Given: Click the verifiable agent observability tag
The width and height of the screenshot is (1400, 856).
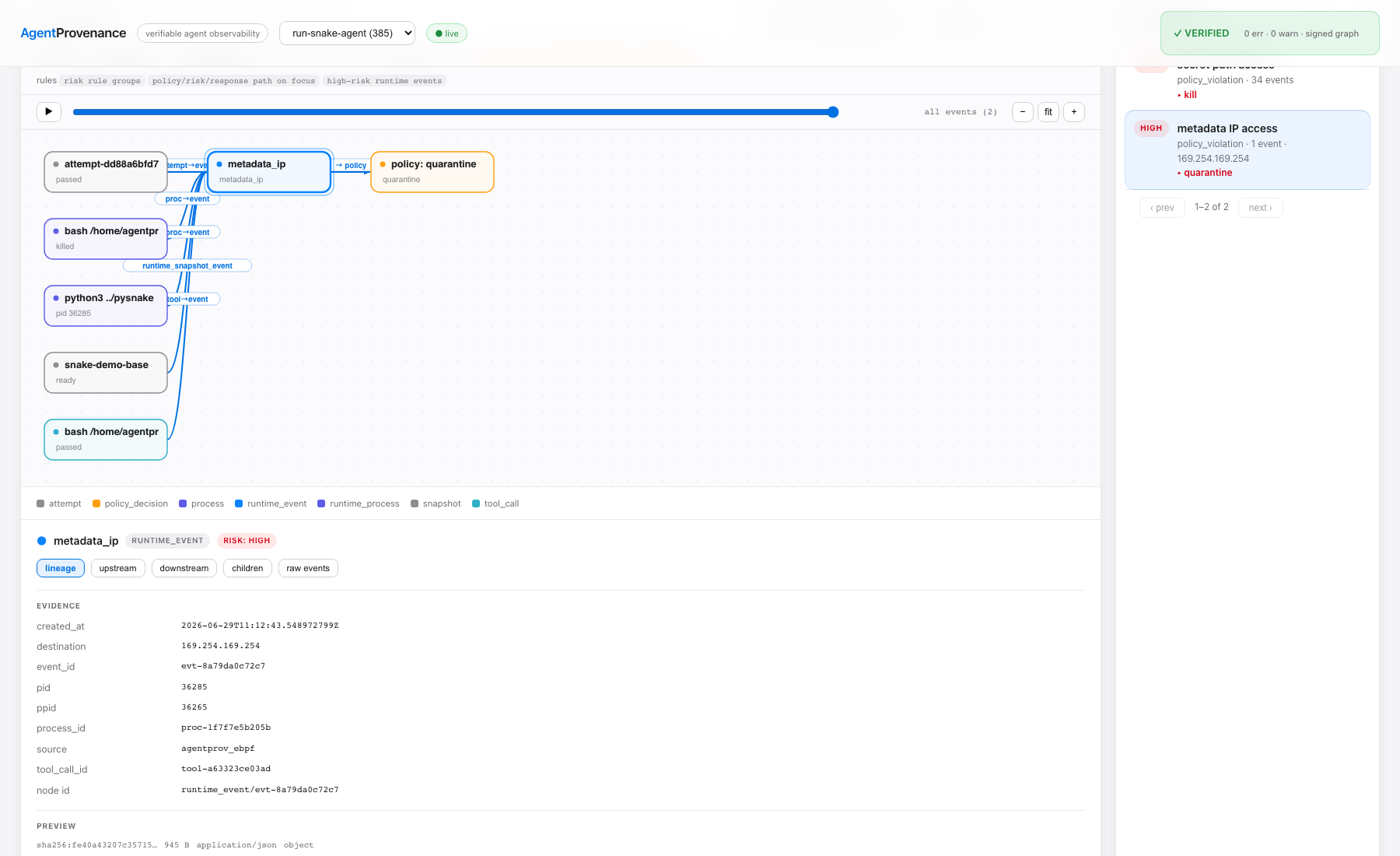Looking at the screenshot, I should pyautogui.click(x=203, y=33).
